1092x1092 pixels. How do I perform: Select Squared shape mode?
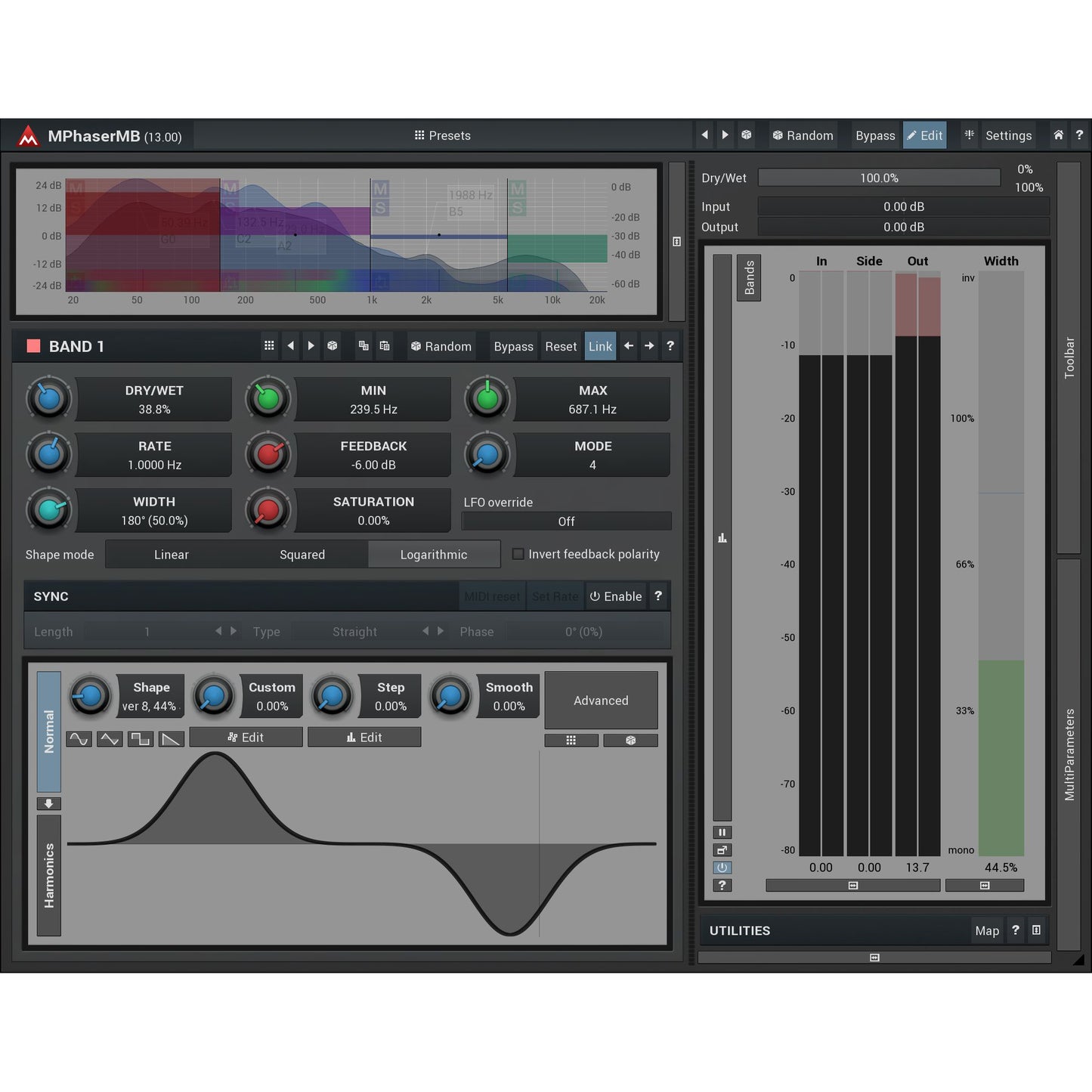[x=302, y=555]
